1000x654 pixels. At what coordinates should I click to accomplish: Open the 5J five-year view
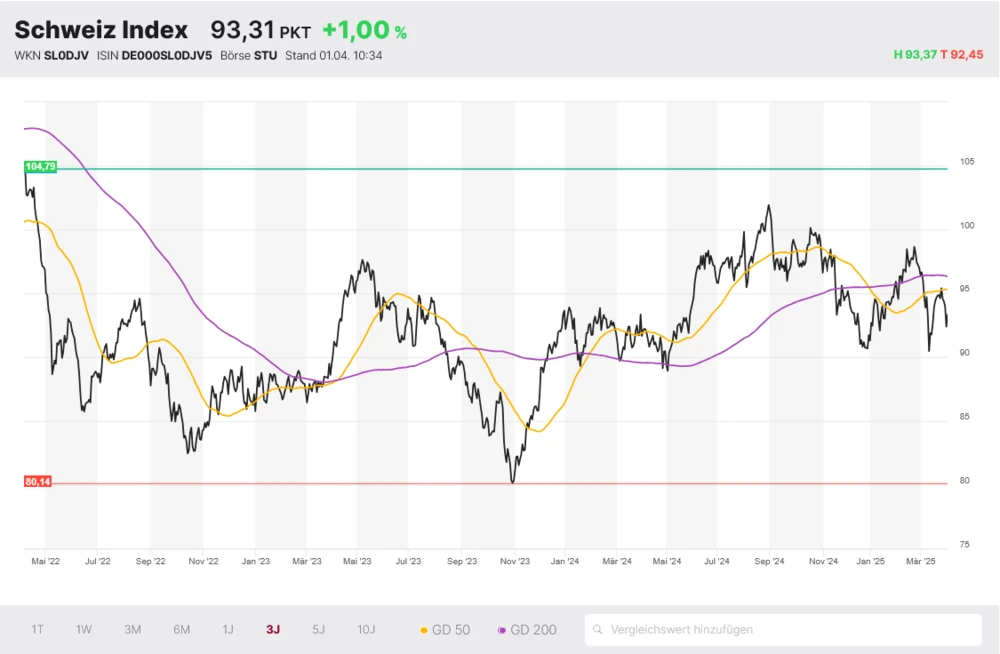pyautogui.click(x=318, y=629)
